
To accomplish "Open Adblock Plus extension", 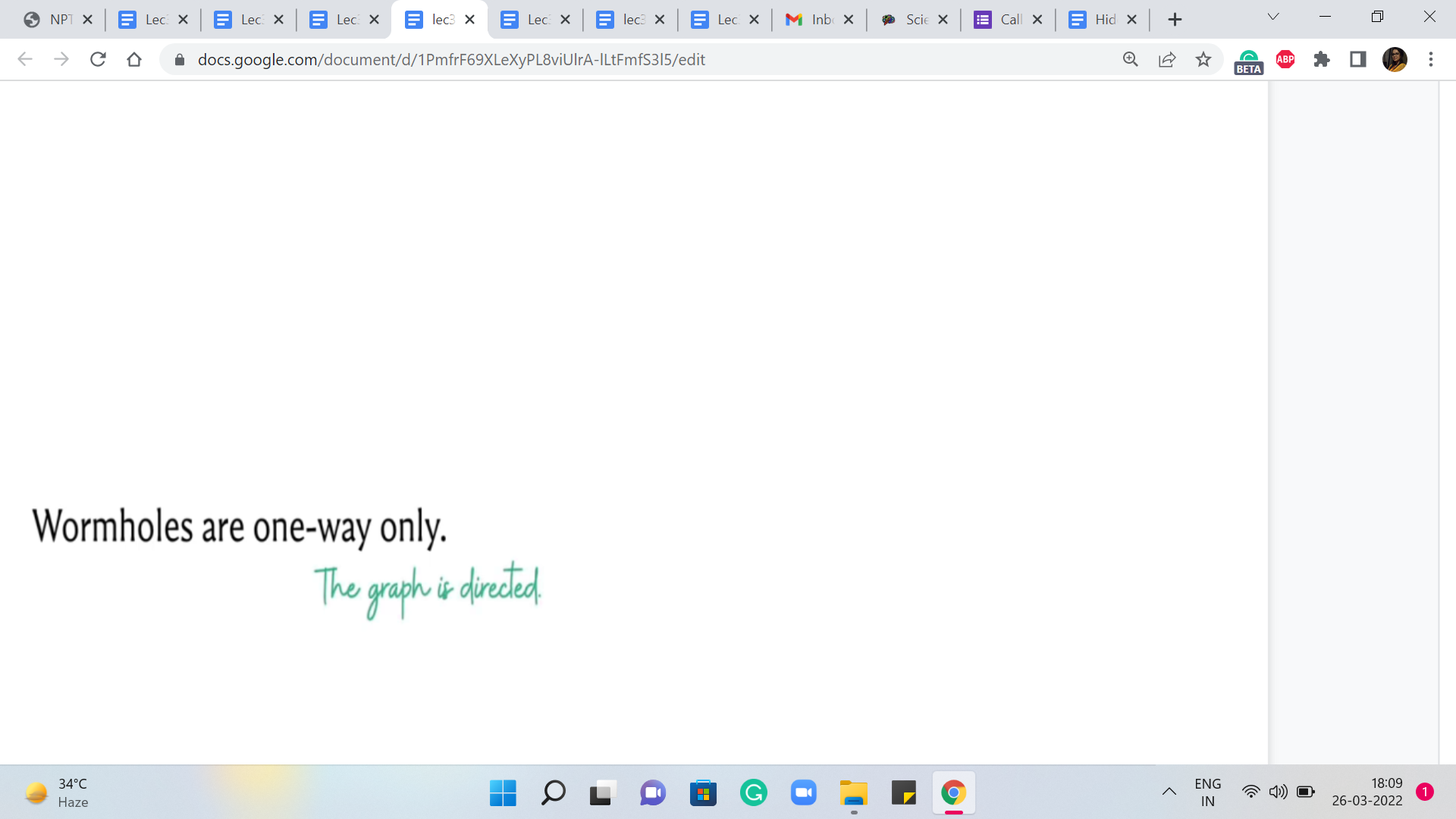I will click(1285, 59).
